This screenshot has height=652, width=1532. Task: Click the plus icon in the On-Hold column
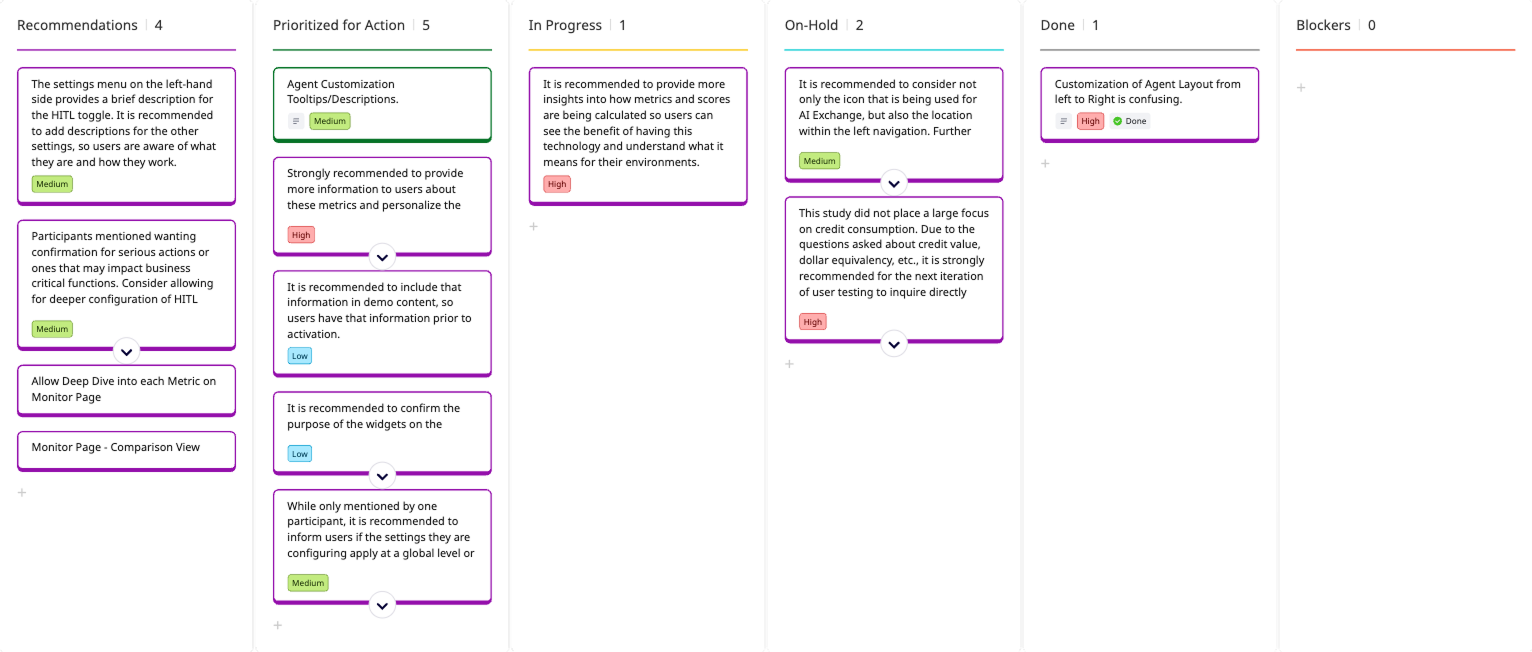(790, 364)
